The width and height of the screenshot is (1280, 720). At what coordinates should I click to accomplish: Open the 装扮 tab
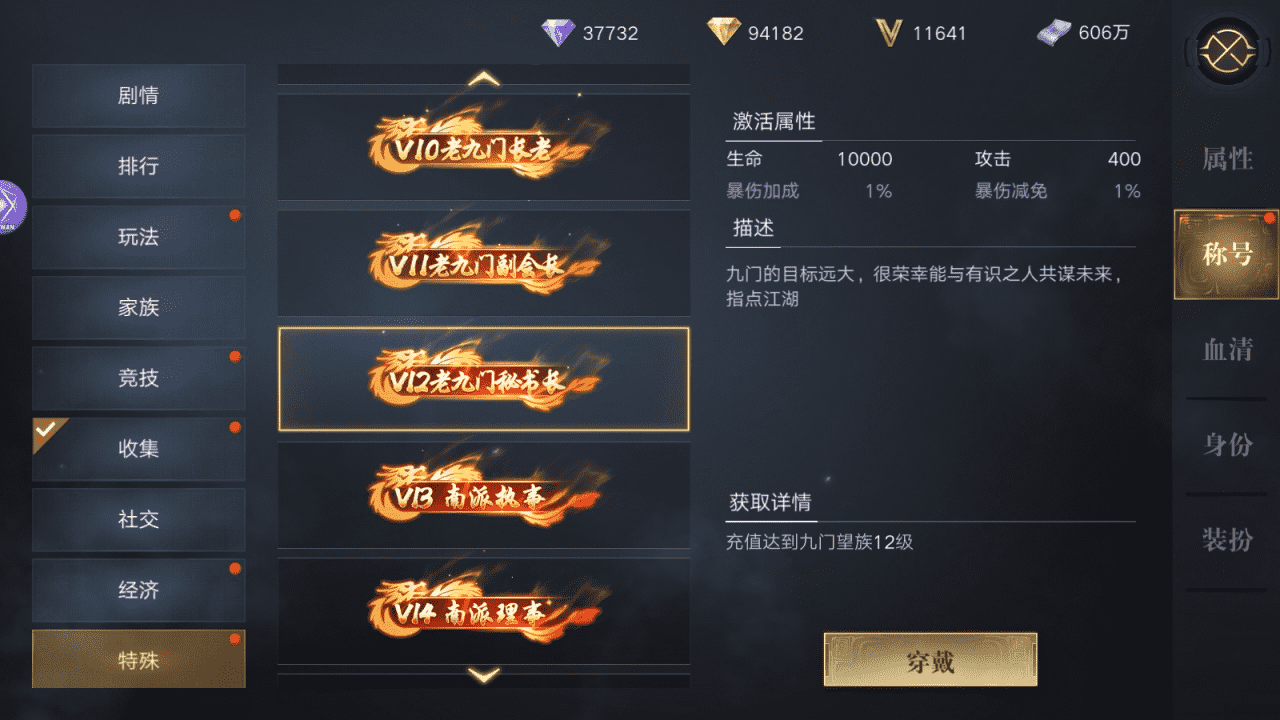coord(1227,540)
